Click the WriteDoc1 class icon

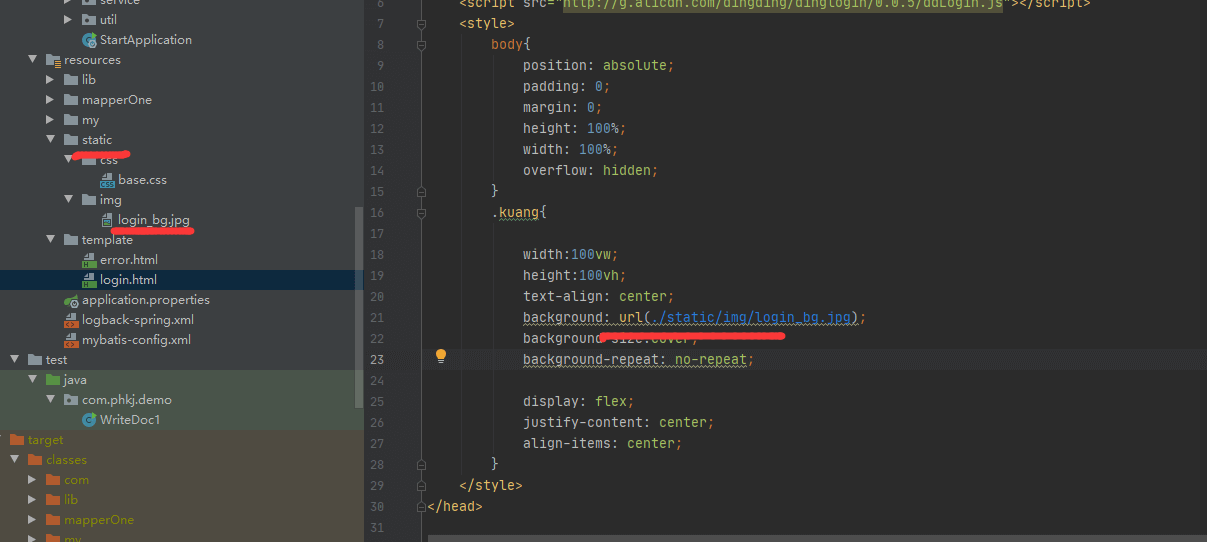pos(89,420)
